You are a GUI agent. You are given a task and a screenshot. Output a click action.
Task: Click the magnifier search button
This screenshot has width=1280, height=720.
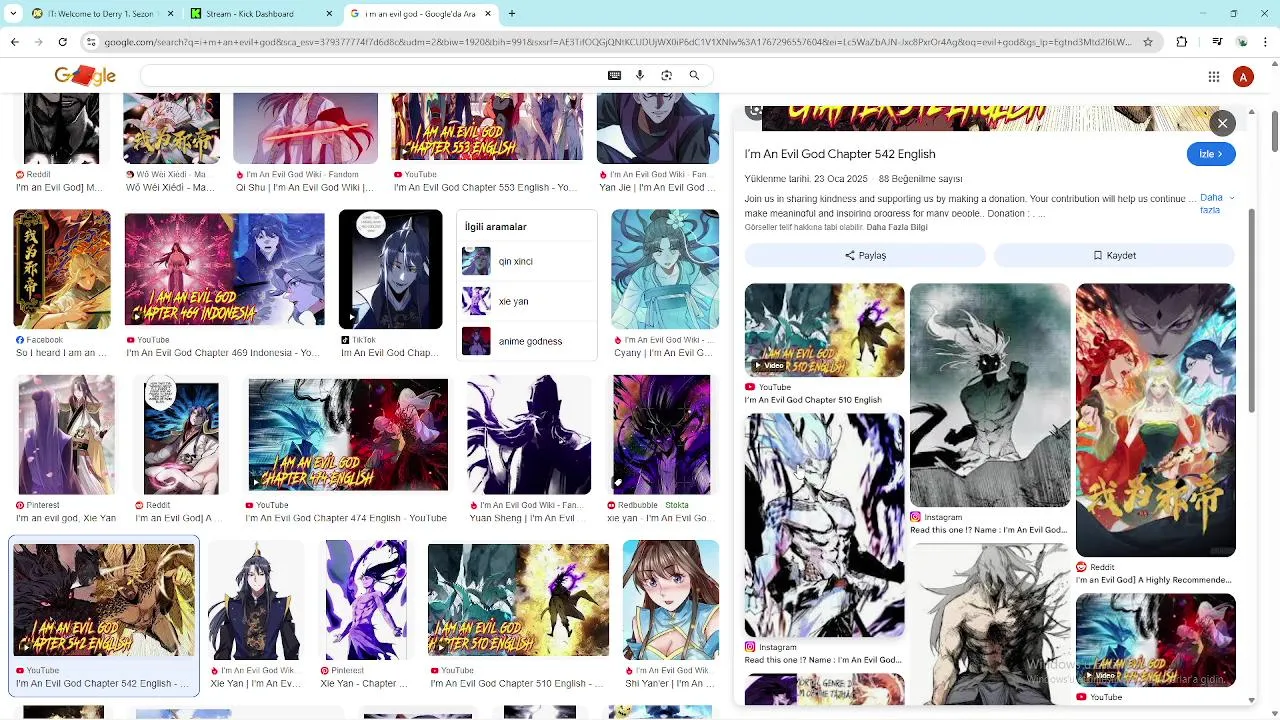pyautogui.click(x=694, y=75)
